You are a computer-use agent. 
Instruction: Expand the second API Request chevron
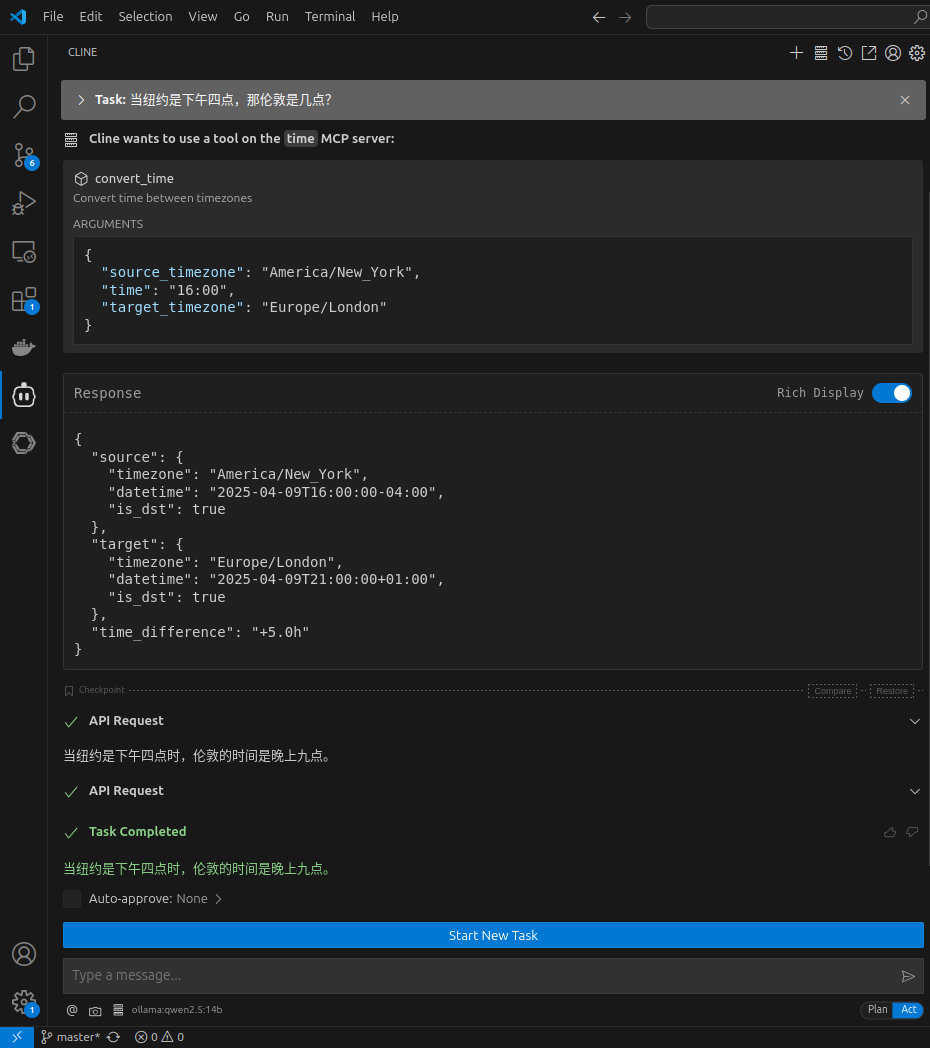click(914, 791)
